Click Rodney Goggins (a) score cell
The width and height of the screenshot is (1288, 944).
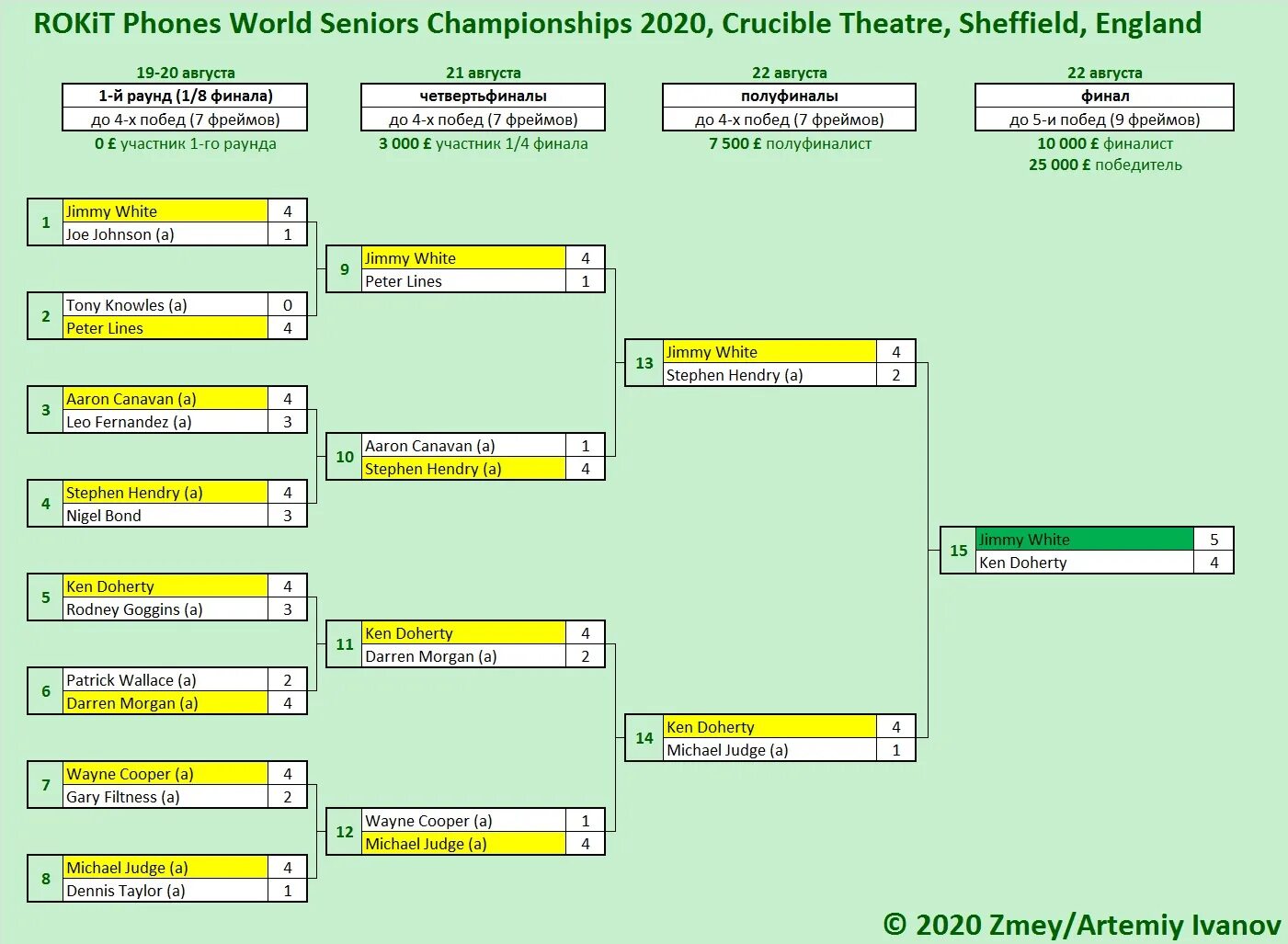[x=288, y=609]
